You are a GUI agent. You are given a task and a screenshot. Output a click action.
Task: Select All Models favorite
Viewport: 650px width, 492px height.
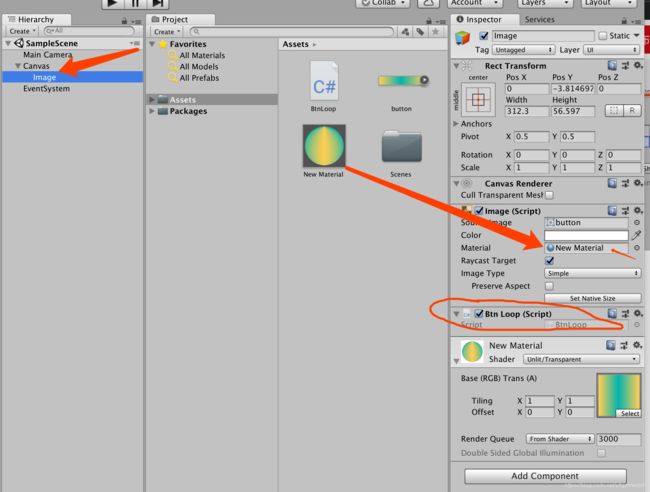click(x=199, y=67)
